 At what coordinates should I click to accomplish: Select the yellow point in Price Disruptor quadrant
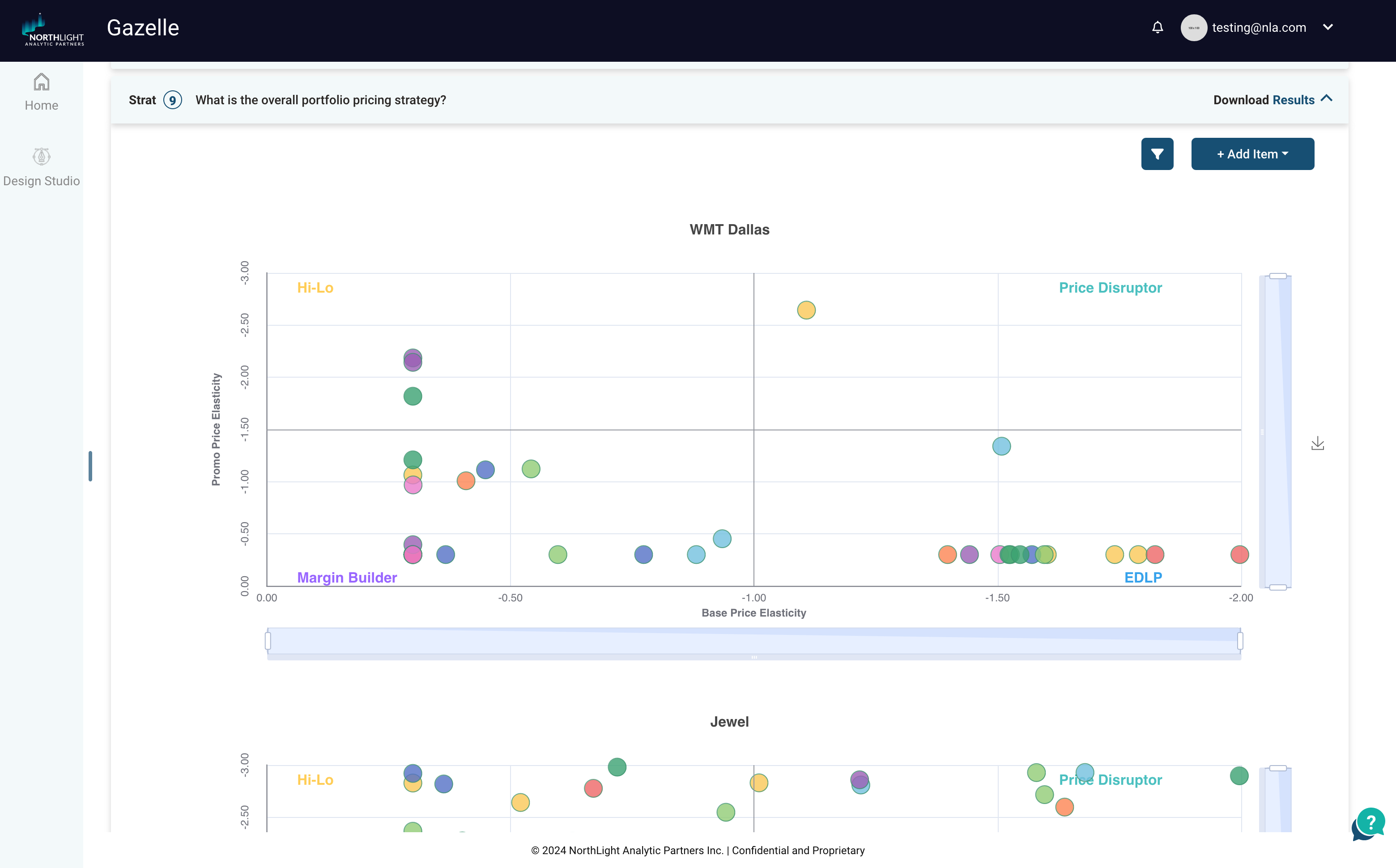806,310
